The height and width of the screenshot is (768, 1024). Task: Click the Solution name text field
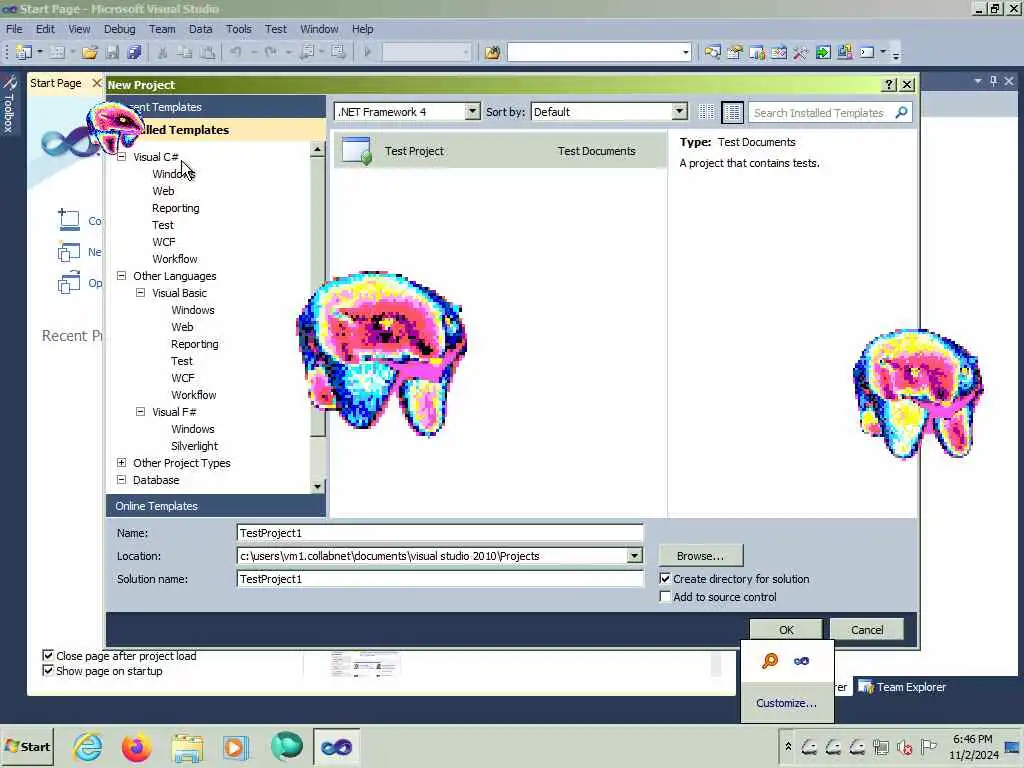[x=440, y=579]
